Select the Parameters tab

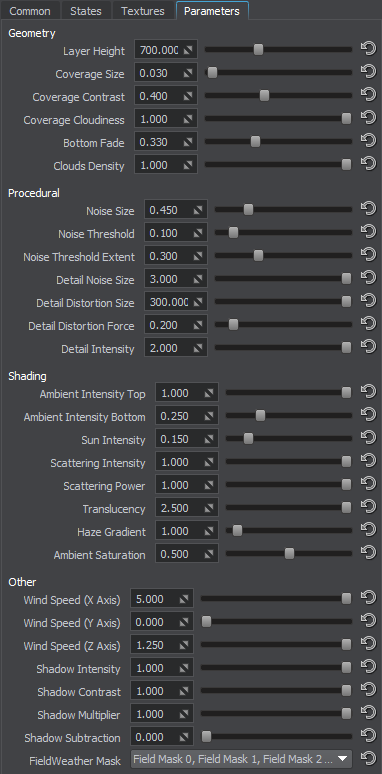click(212, 11)
